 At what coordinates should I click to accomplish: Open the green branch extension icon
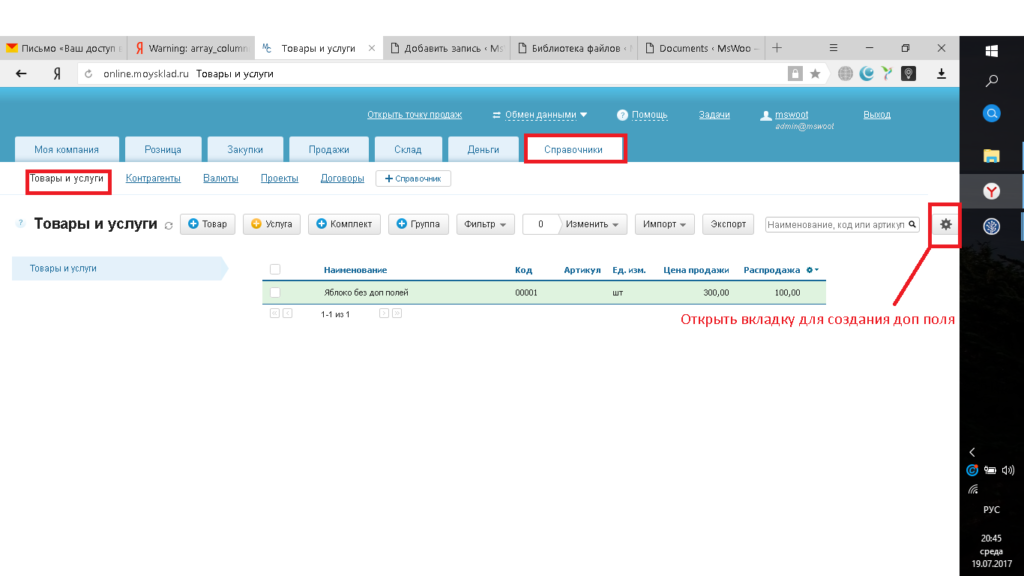887,74
